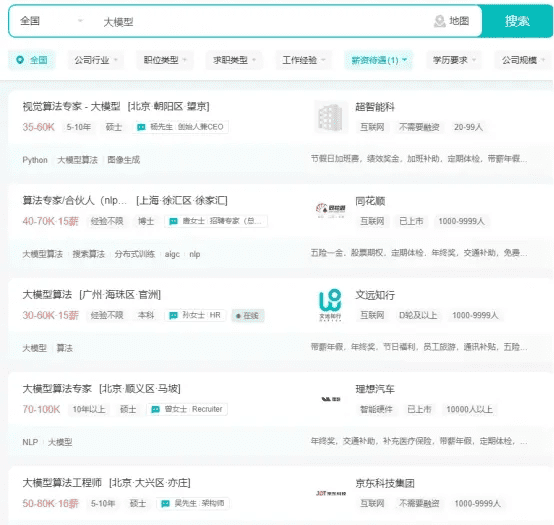Click the 50-80K·16薪 salary text
The width and height of the screenshot is (554, 525).
51,503
